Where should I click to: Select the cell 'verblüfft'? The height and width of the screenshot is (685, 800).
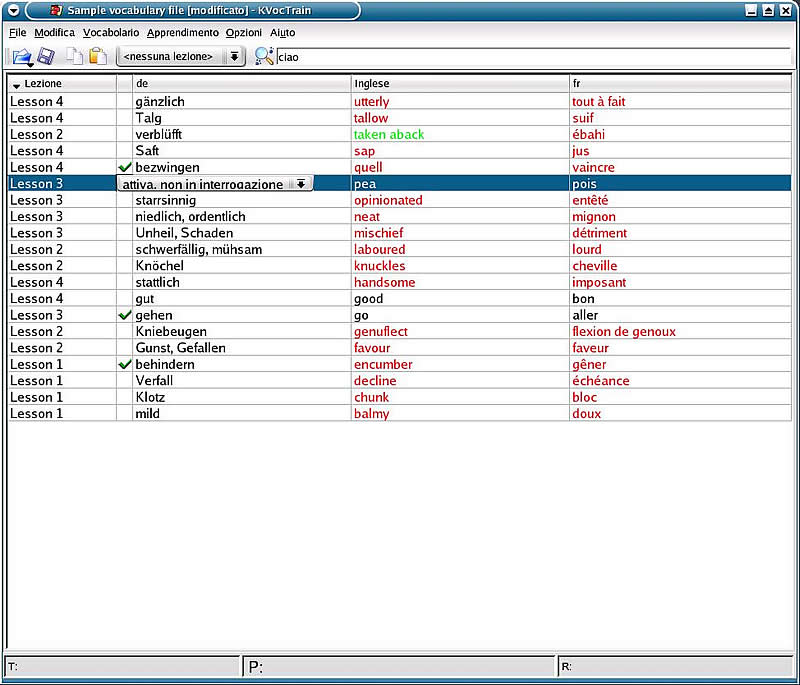[242, 134]
